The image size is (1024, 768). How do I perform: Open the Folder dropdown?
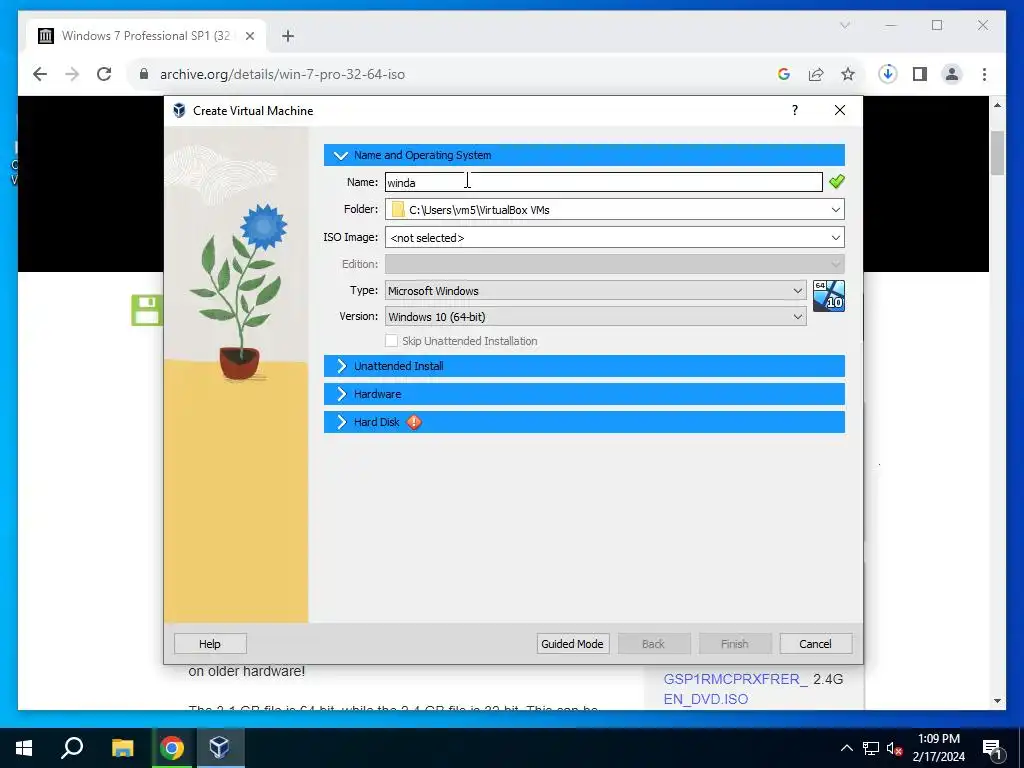pos(835,210)
